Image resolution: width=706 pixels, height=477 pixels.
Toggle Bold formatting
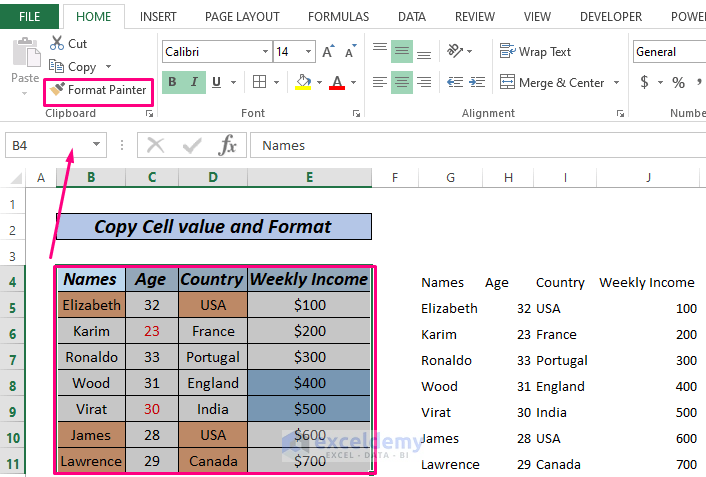pyautogui.click(x=172, y=82)
